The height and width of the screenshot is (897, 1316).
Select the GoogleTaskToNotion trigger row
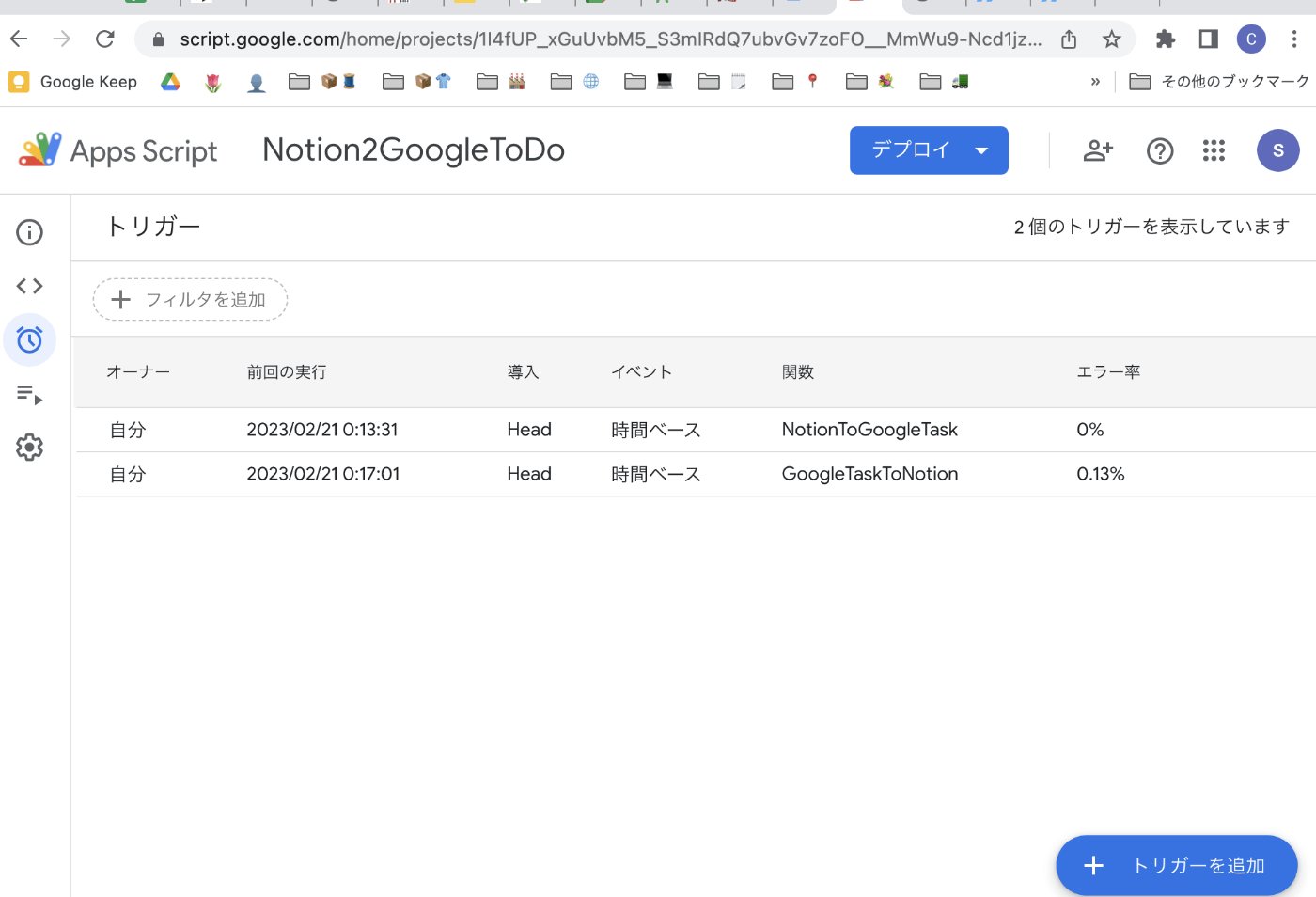[696, 474]
